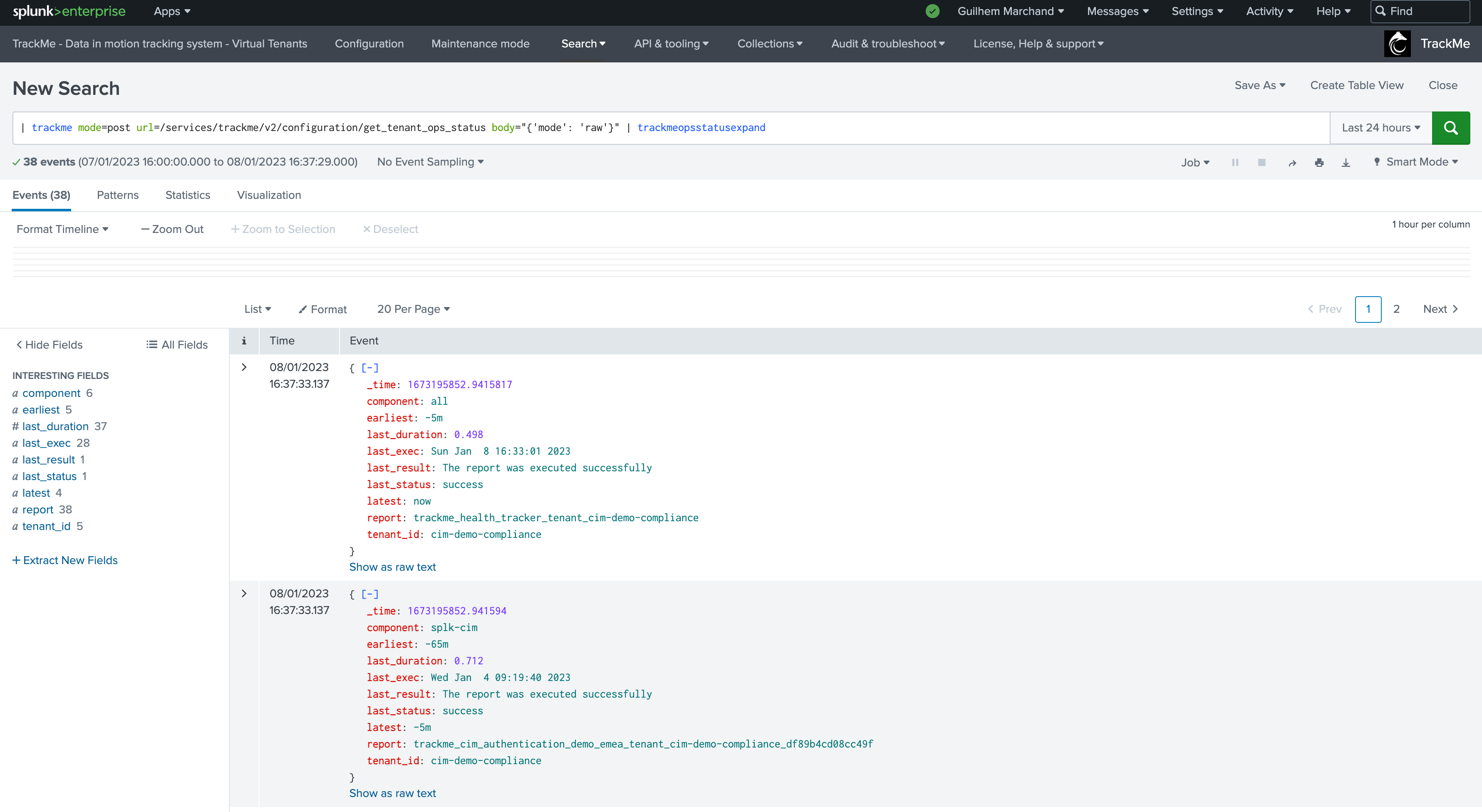
Task: Click the splunk>enterprise logo
Action: (69, 12)
